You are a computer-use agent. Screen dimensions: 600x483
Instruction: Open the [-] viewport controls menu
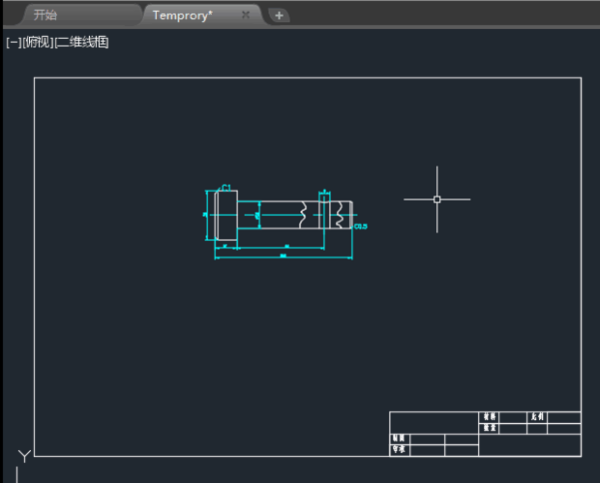tap(13, 42)
